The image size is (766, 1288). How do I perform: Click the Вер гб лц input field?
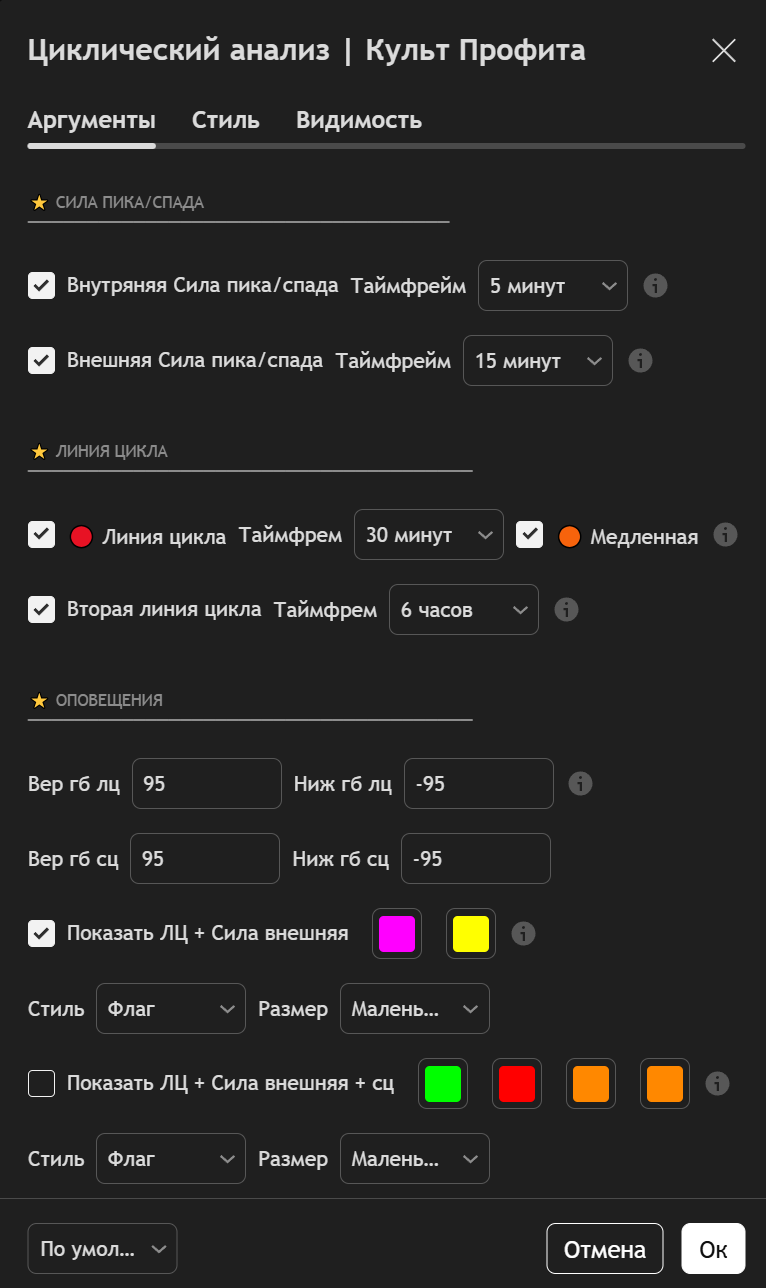pyautogui.click(x=207, y=783)
